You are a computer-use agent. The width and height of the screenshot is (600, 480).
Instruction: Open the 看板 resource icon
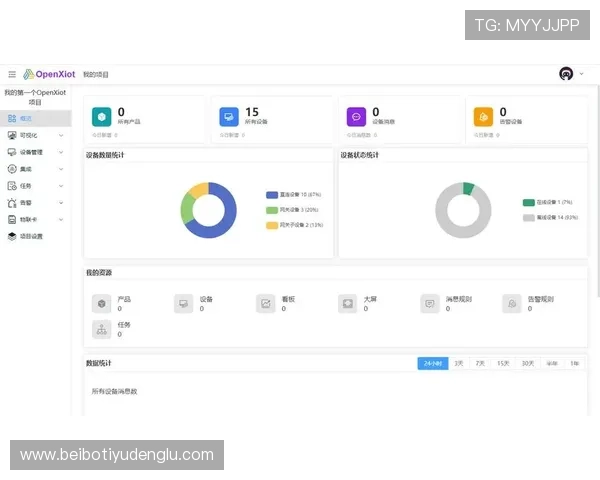click(266, 303)
